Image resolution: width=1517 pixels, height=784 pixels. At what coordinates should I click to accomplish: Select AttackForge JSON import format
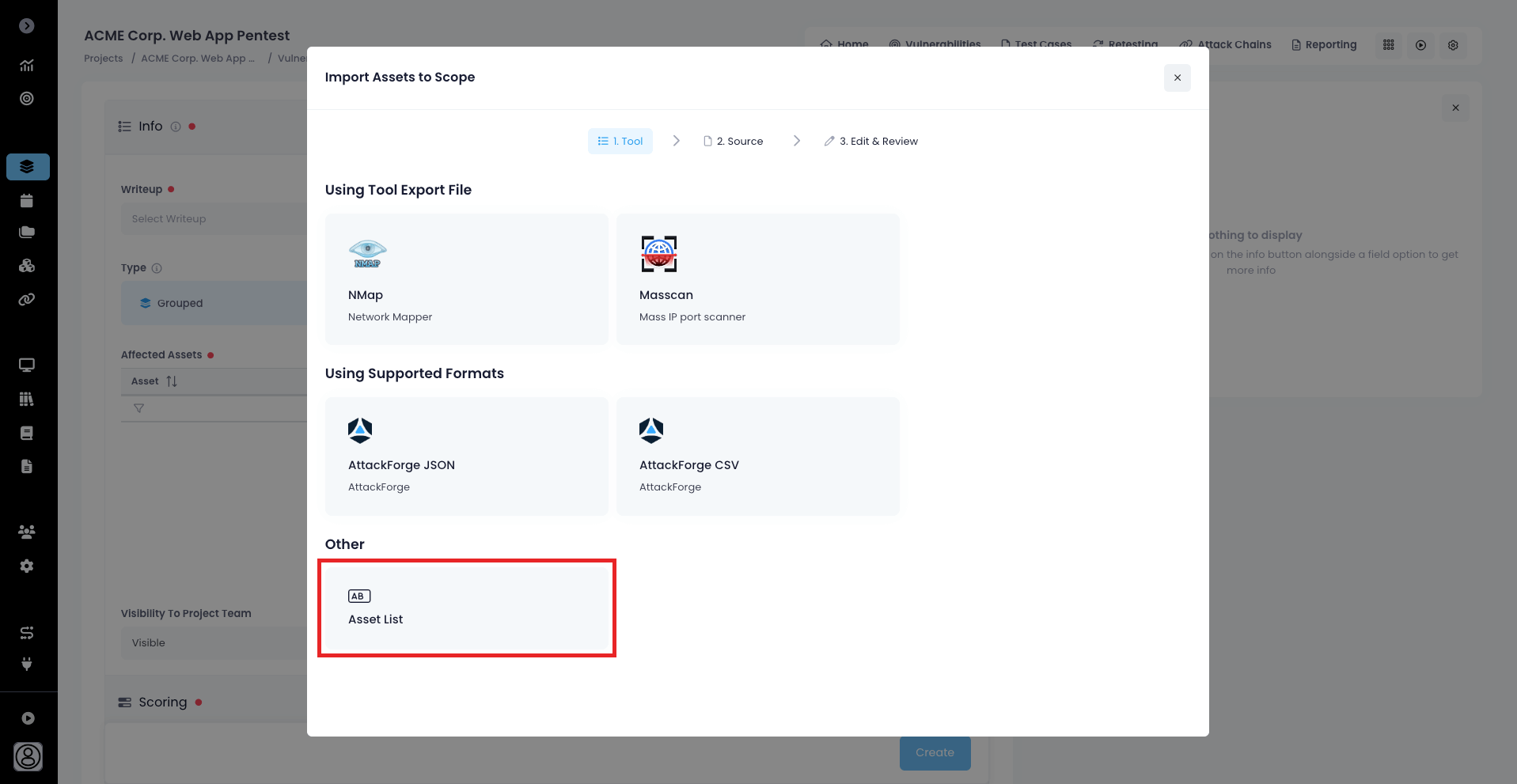point(466,456)
